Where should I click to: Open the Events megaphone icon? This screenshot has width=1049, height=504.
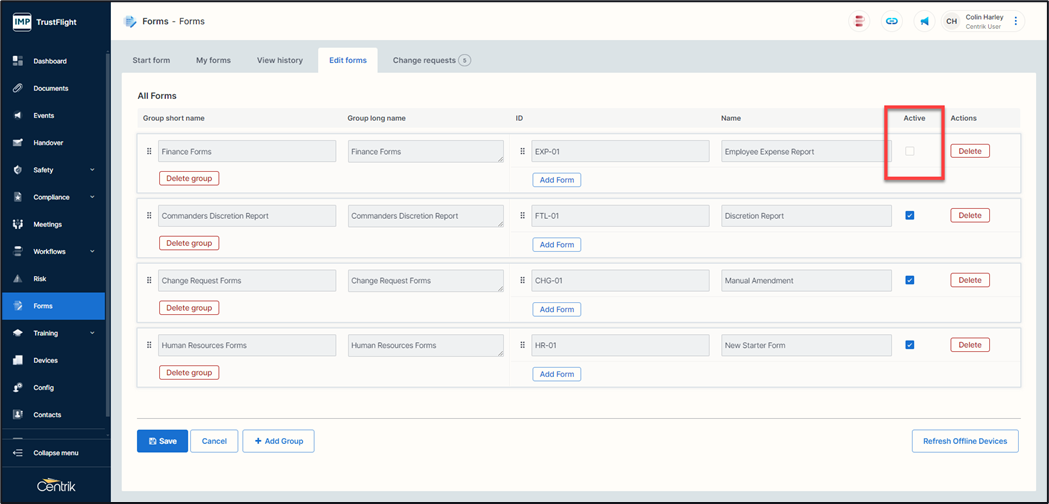tap(17, 116)
